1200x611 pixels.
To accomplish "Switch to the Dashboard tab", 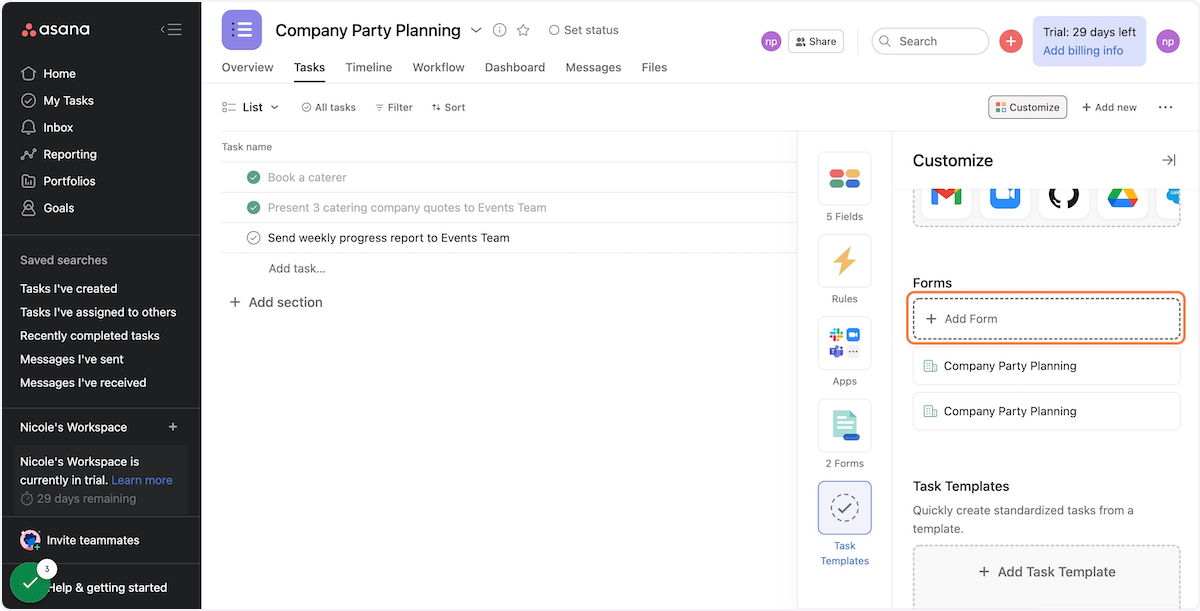I will point(515,67).
